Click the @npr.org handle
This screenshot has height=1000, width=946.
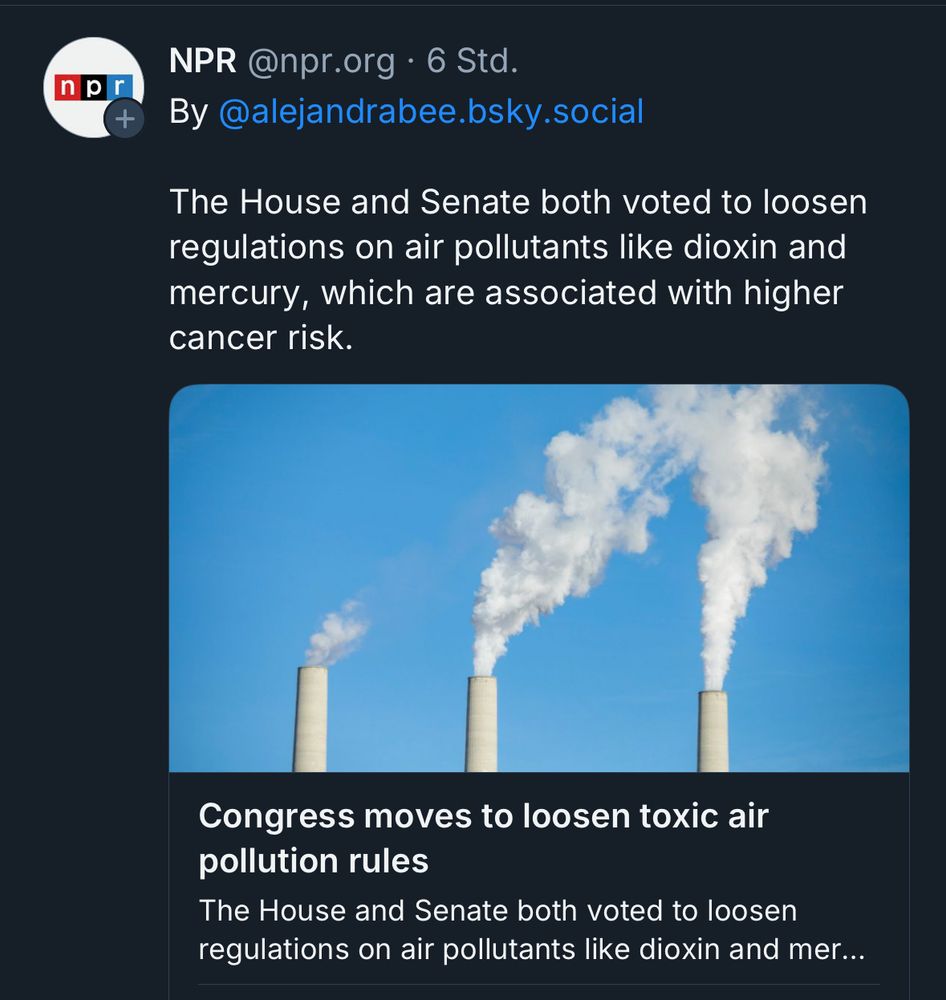[320, 62]
